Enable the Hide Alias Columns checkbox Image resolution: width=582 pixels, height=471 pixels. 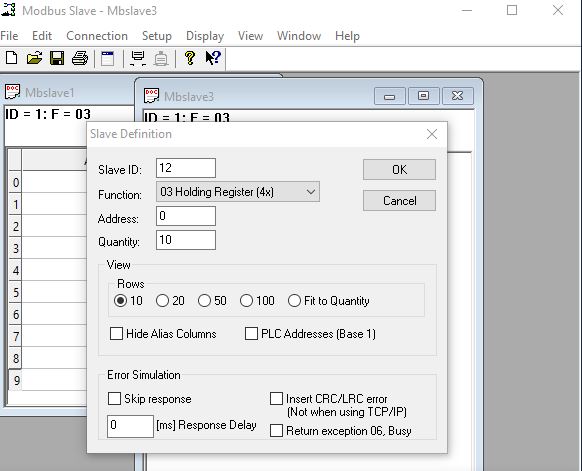coord(116,333)
